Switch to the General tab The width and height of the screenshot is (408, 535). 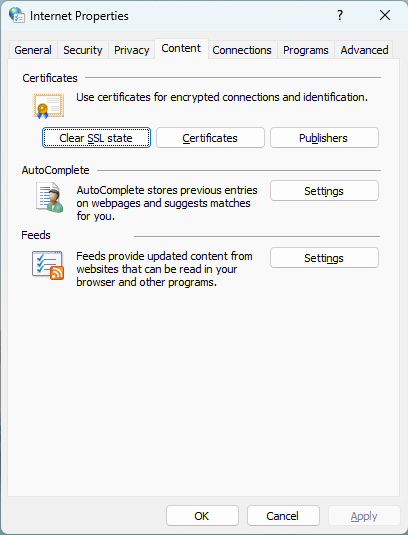pyautogui.click(x=33, y=50)
